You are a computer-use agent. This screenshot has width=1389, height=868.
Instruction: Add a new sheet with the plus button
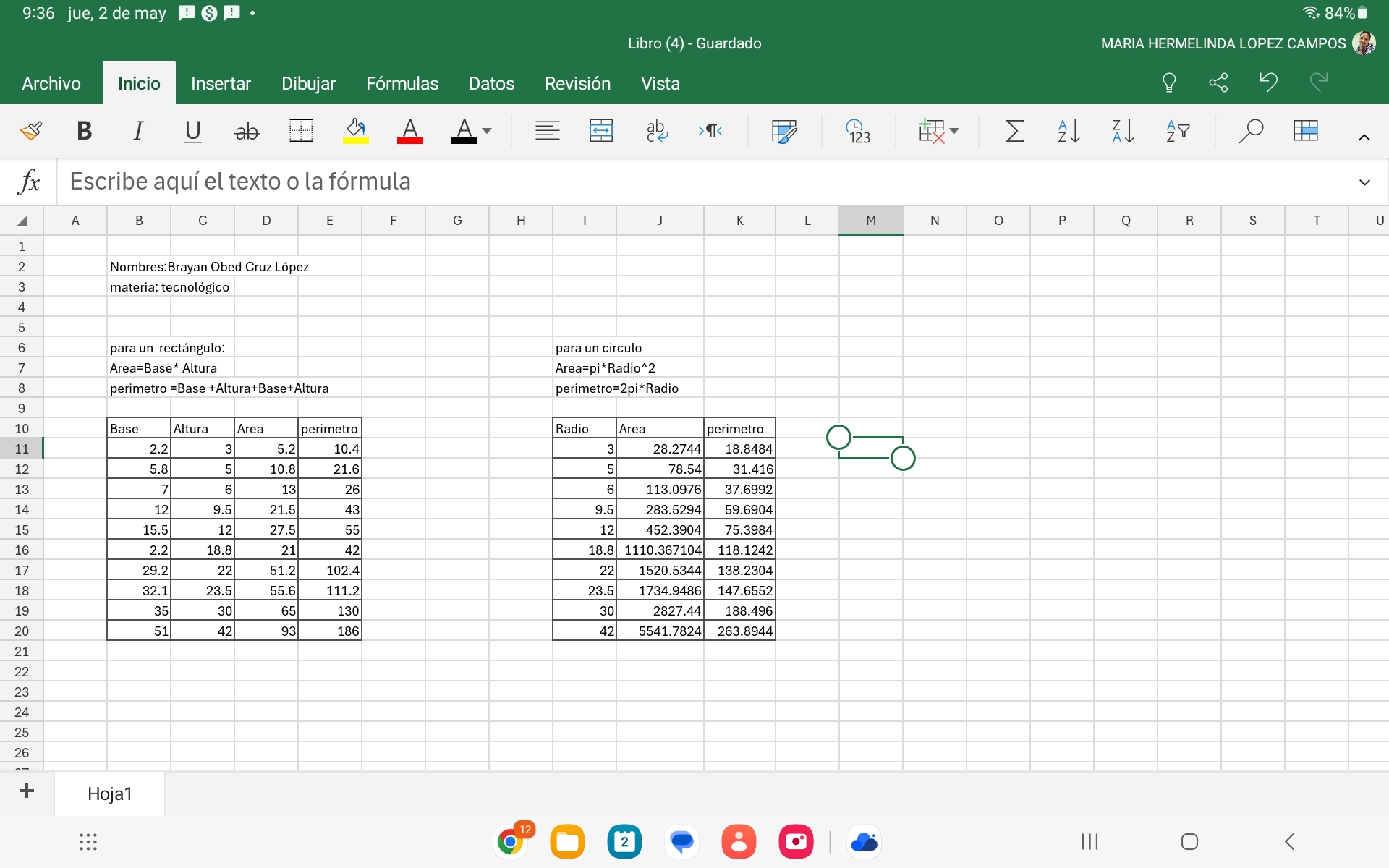27,791
